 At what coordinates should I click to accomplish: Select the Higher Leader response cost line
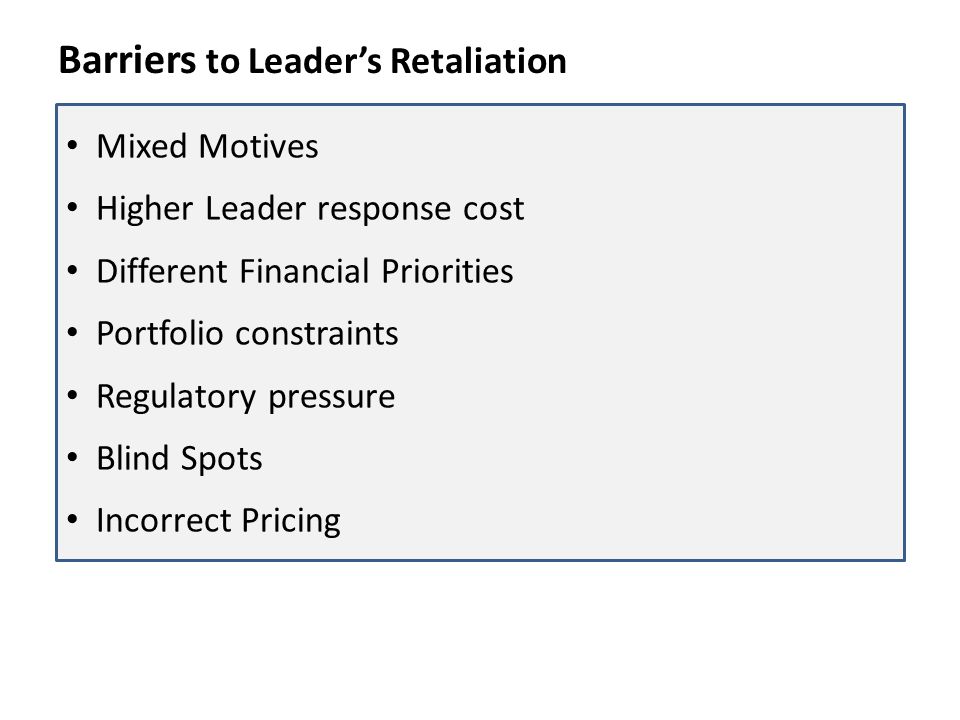310,209
